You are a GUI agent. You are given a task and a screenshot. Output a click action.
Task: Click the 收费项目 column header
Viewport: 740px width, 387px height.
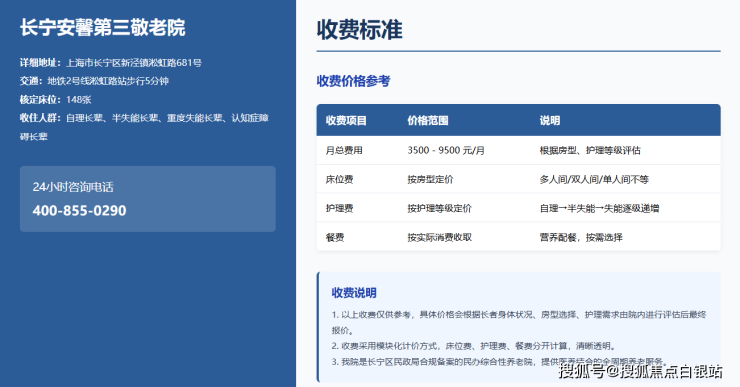click(x=346, y=120)
